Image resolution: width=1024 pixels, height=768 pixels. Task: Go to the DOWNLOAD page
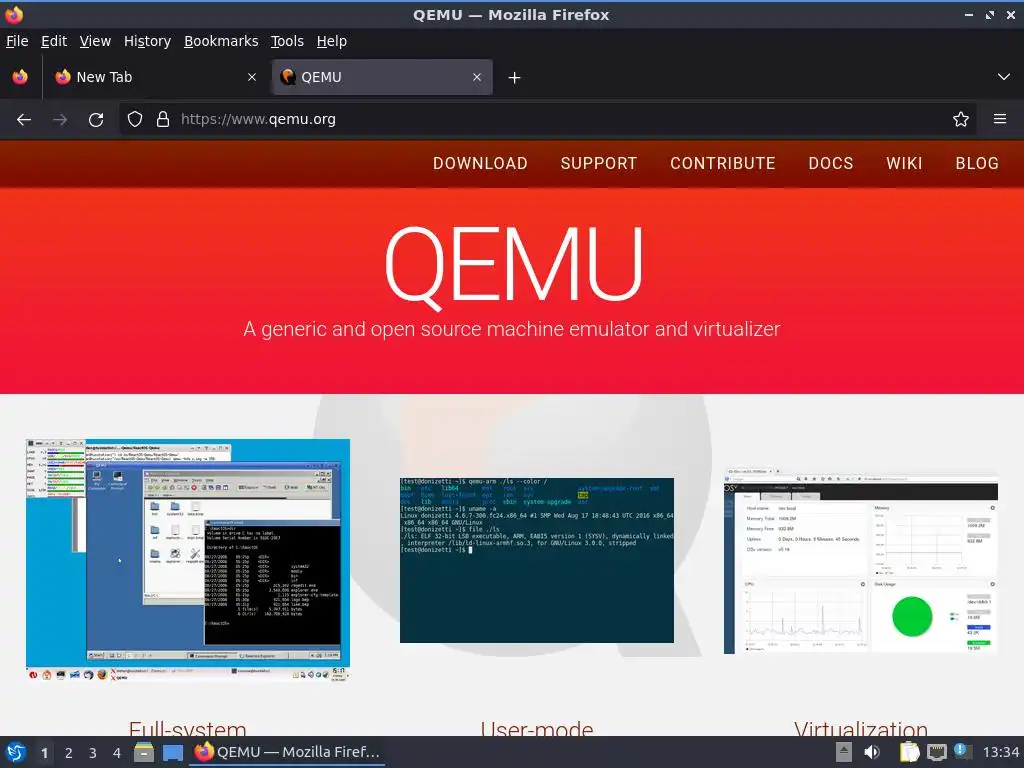click(x=480, y=163)
